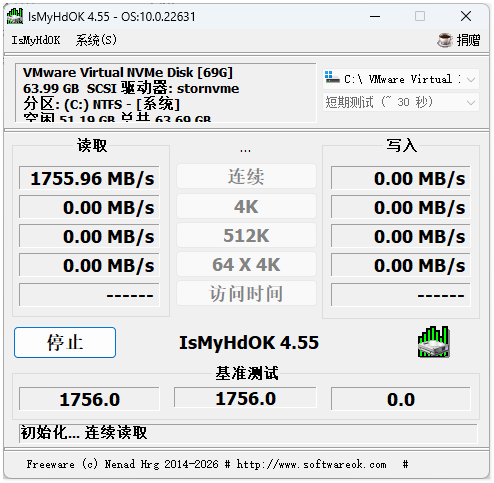Click the 分区: (C:) NTFS partition line
Screen dimensions: 494x483
[x=101, y=104]
